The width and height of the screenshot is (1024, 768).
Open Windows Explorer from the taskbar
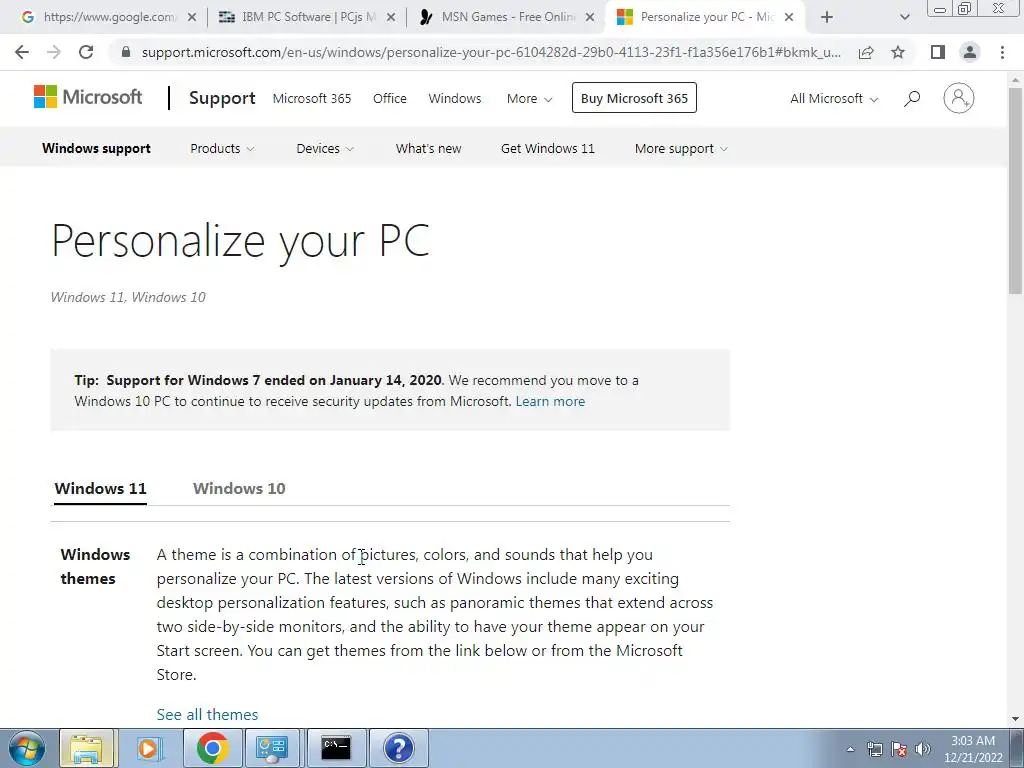tap(87, 748)
